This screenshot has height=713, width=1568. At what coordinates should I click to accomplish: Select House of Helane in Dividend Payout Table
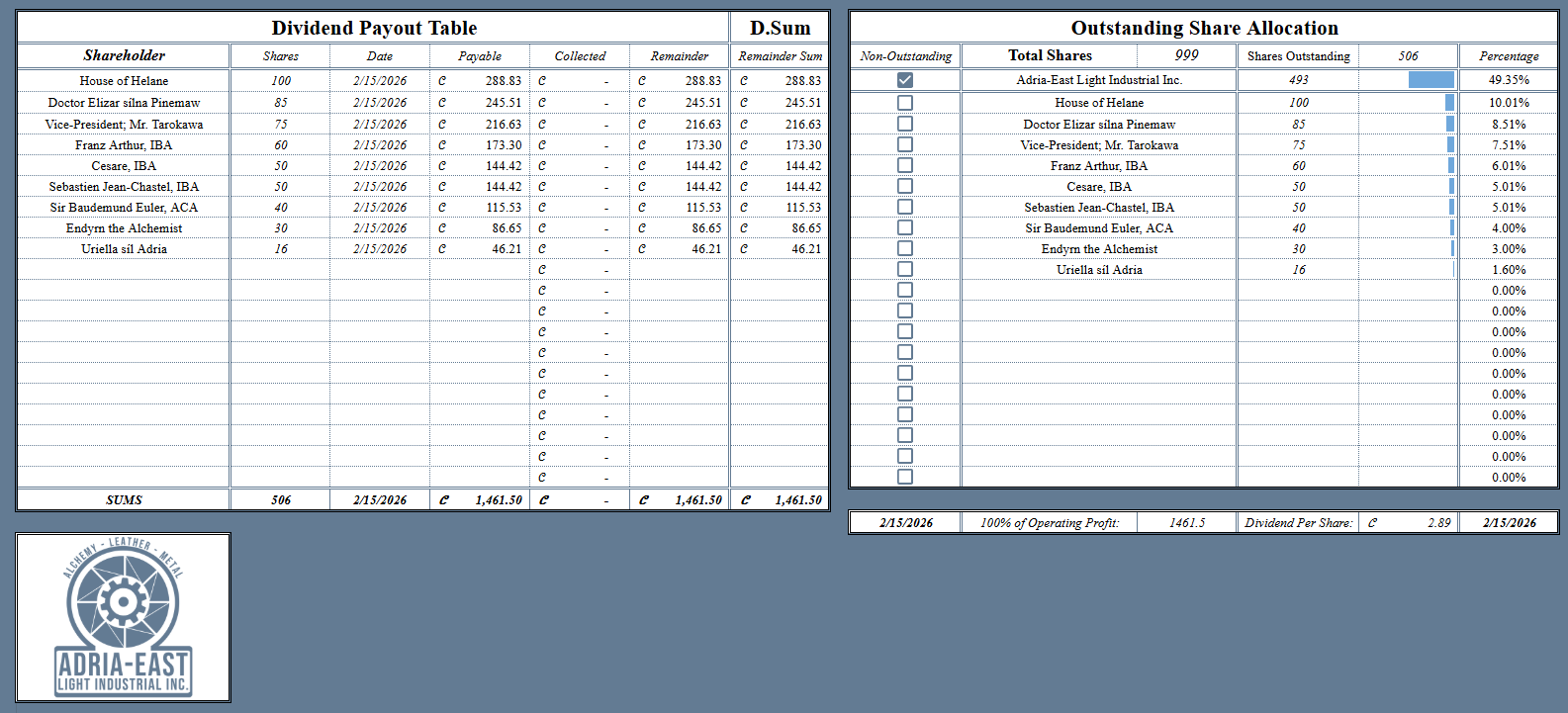[124, 81]
